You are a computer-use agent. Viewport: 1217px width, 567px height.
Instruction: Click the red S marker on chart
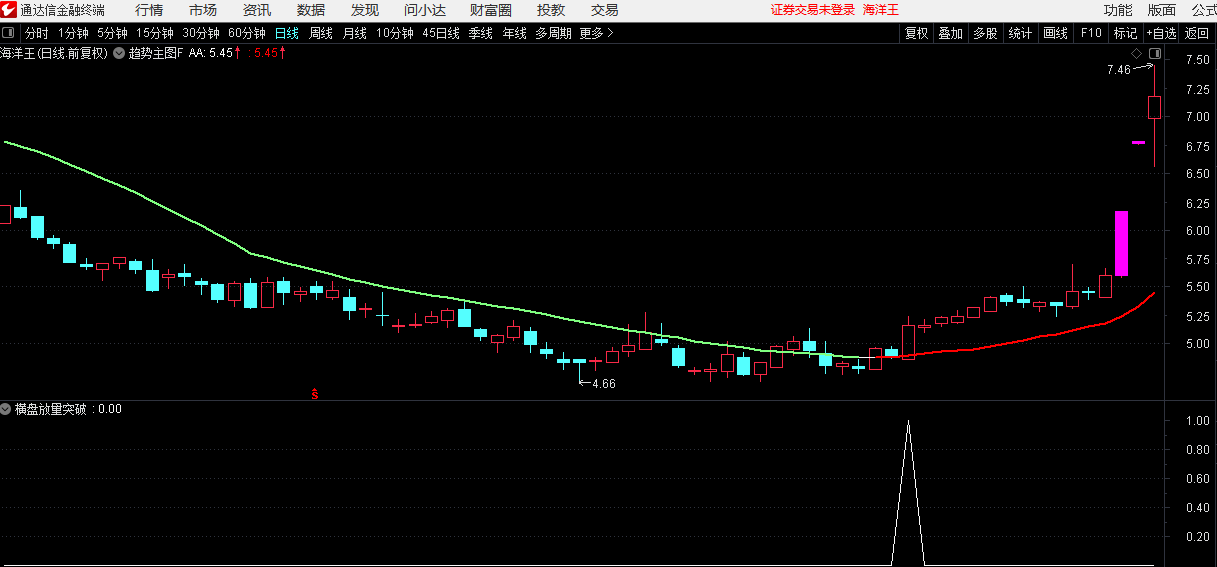(315, 393)
